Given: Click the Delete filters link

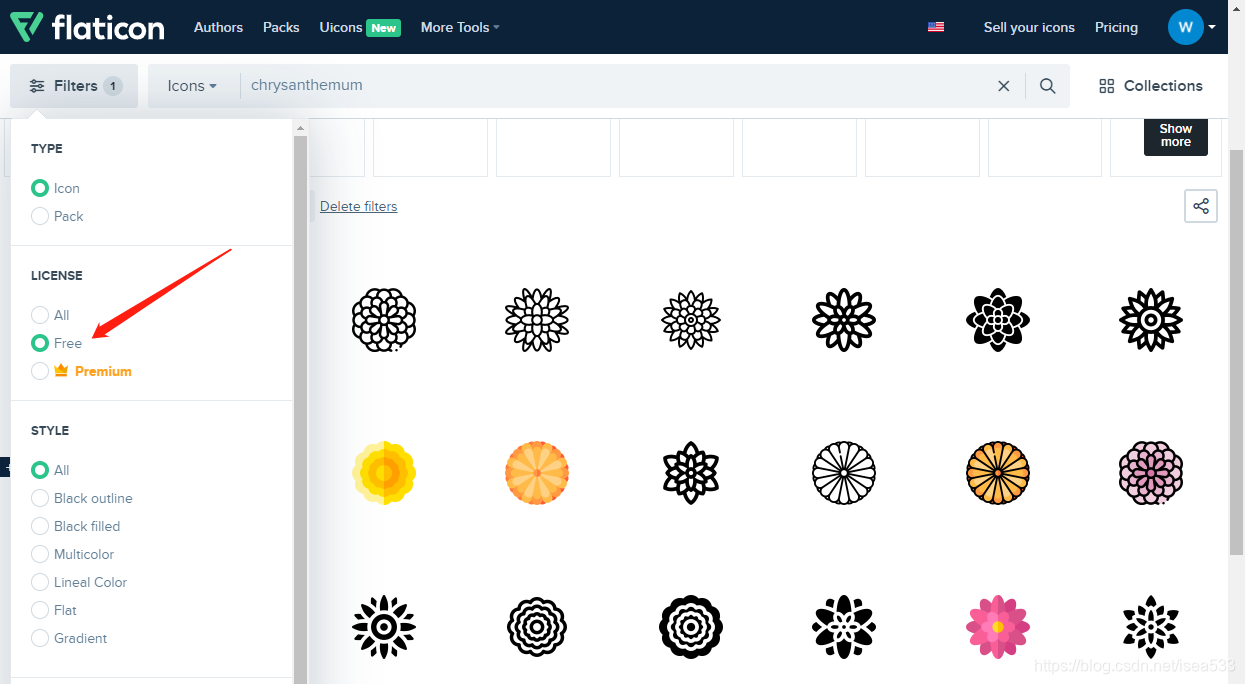Looking at the screenshot, I should point(358,206).
